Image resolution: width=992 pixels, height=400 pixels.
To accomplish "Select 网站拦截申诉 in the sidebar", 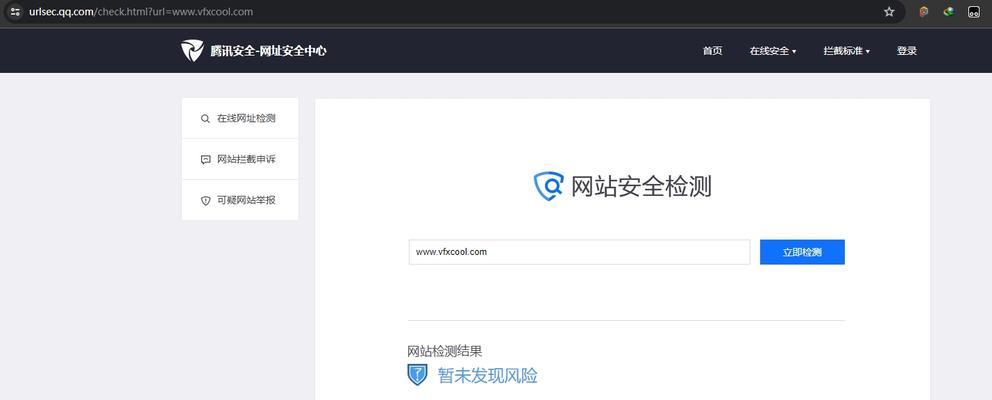I will (x=240, y=159).
